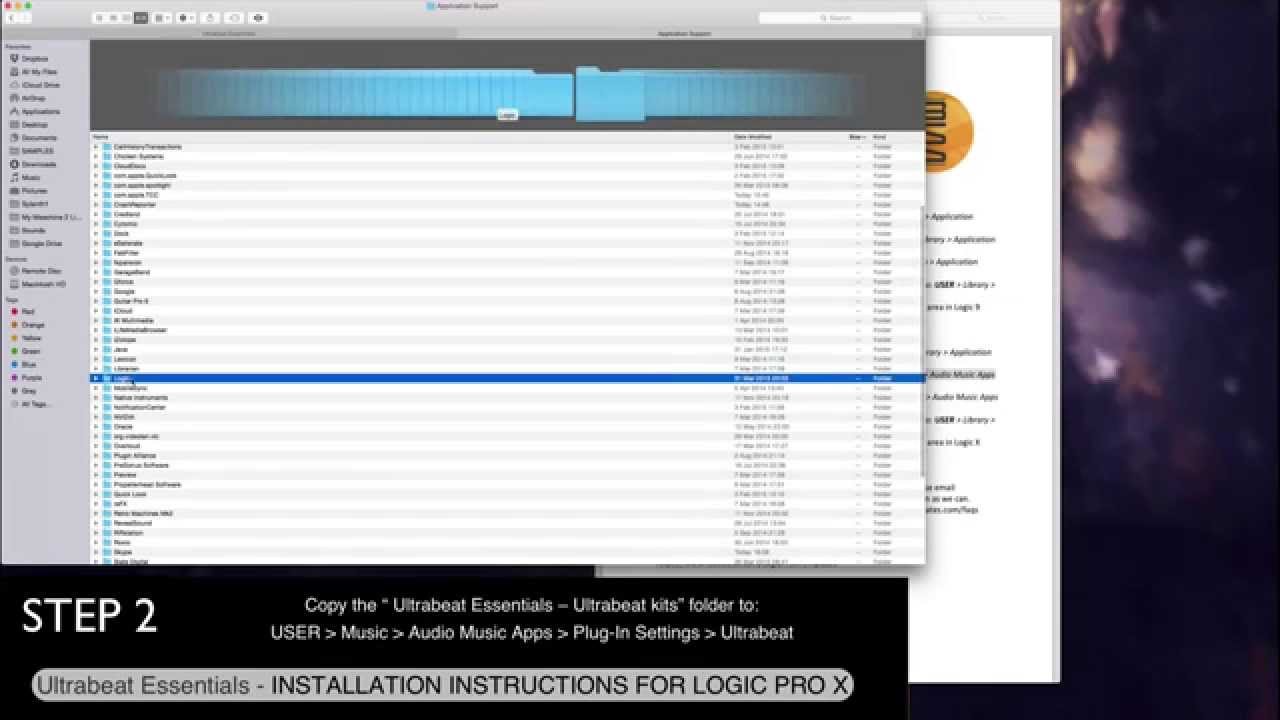Open Pictures in the sidebar
Viewport: 1280px width, 720px height.
point(34,190)
